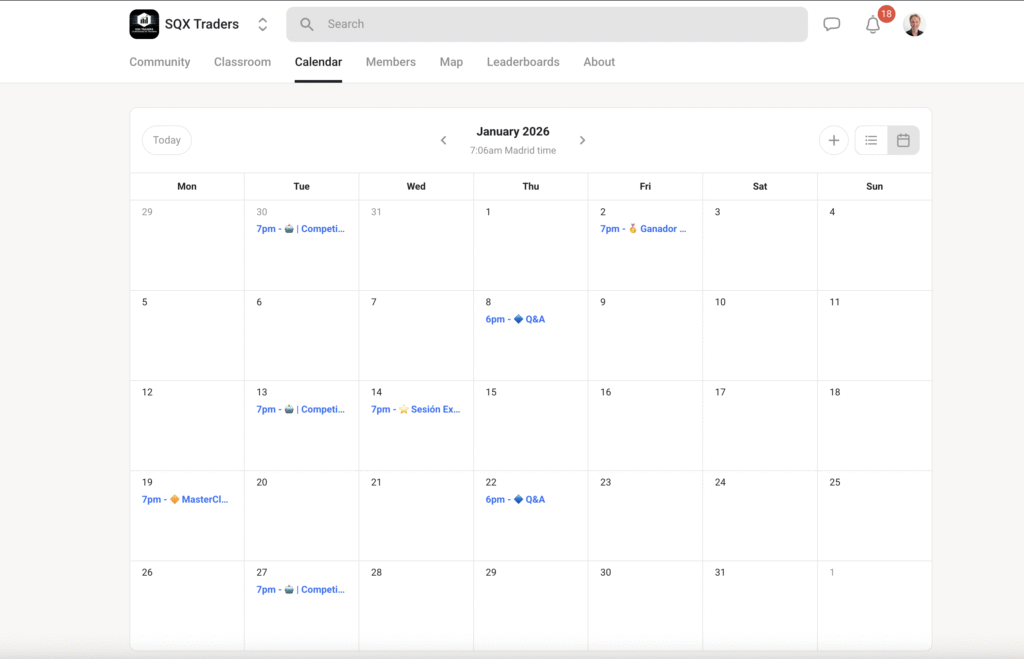This screenshot has width=1024, height=659.
Task: Switch to calendar grid view
Action: click(x=903, y=141)
